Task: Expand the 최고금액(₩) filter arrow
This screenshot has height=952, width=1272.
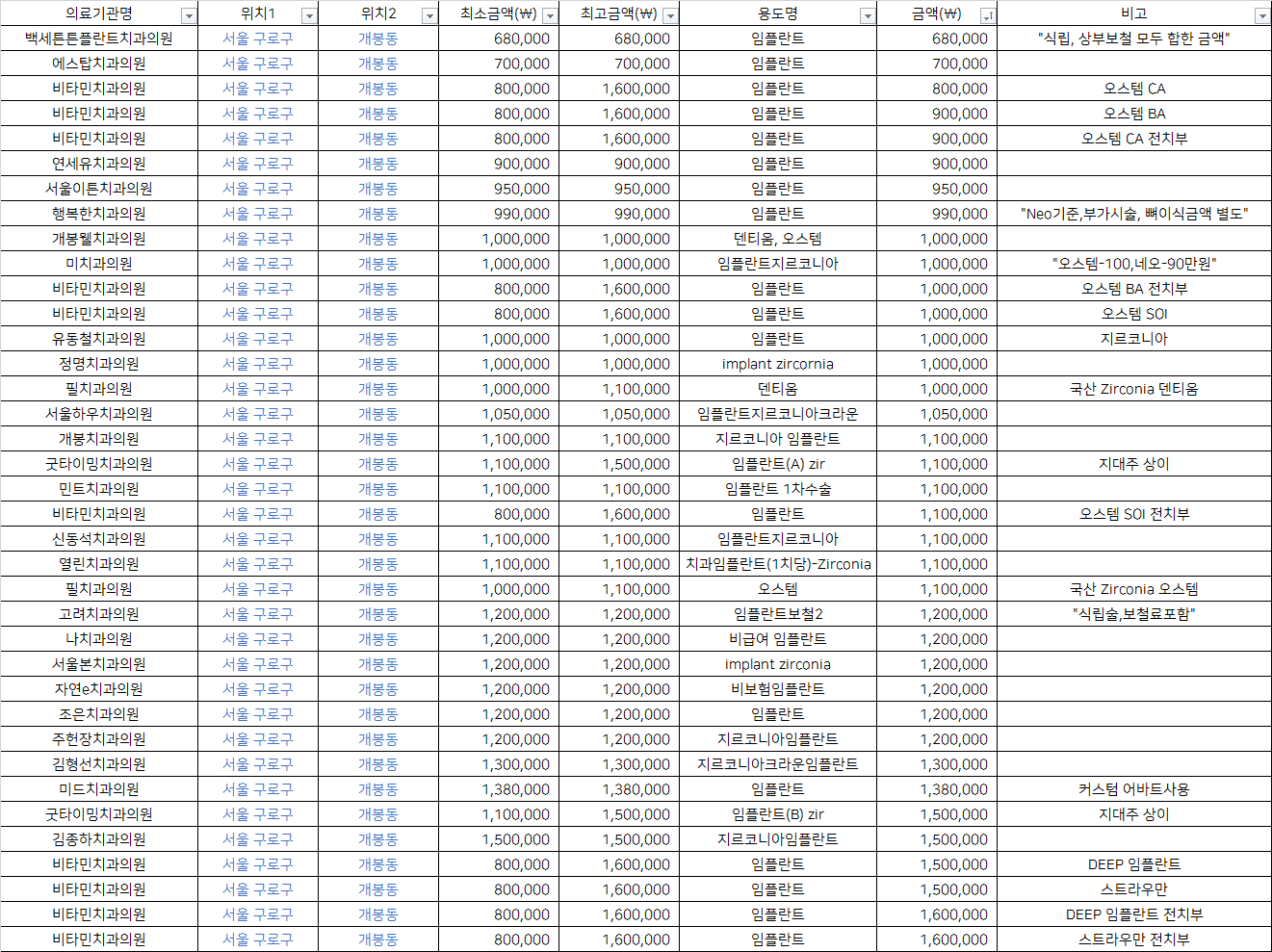Action: [x=670, y=15]
